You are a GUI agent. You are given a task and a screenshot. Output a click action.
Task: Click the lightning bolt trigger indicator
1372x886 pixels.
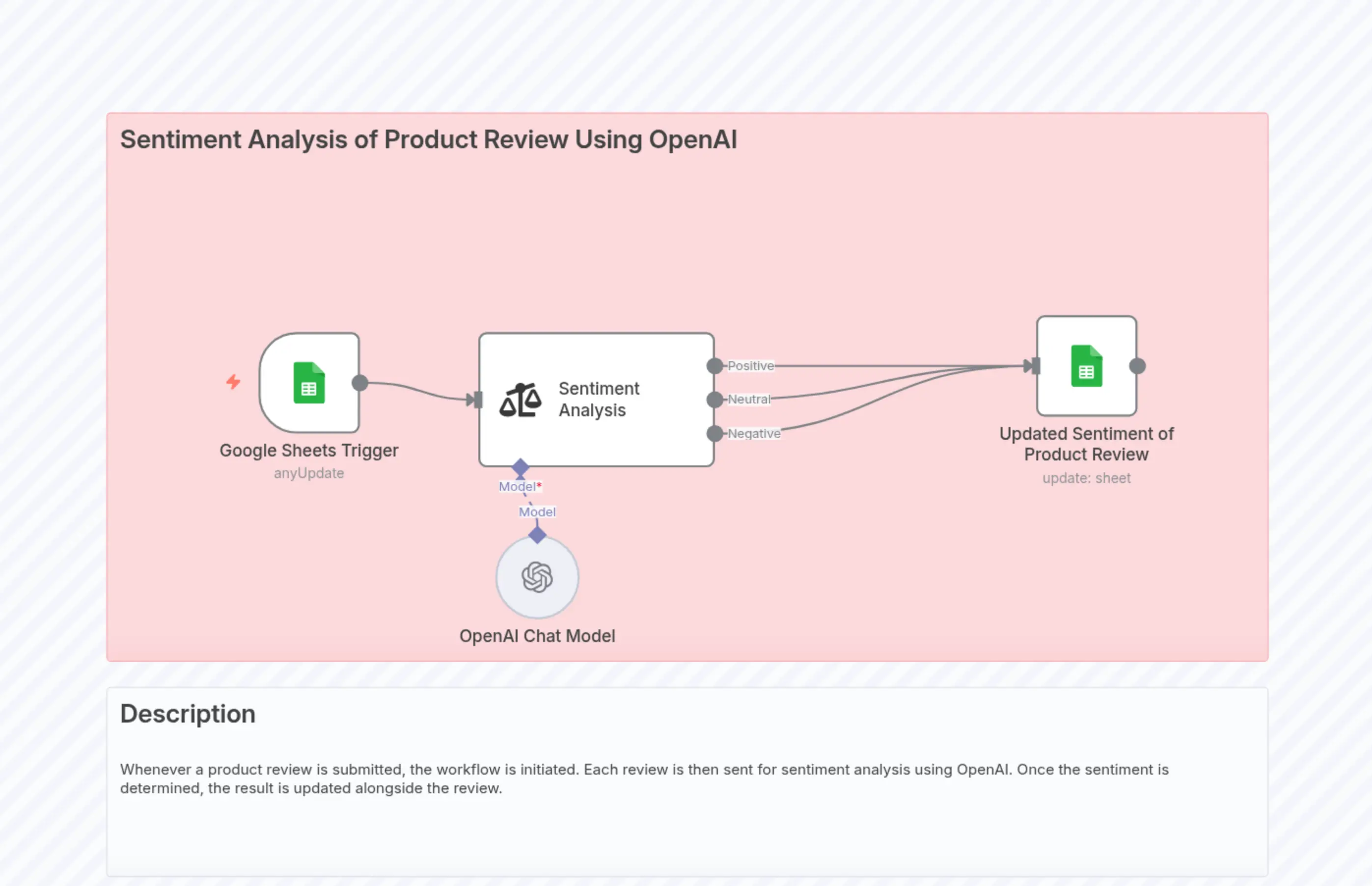click(233, 382)
